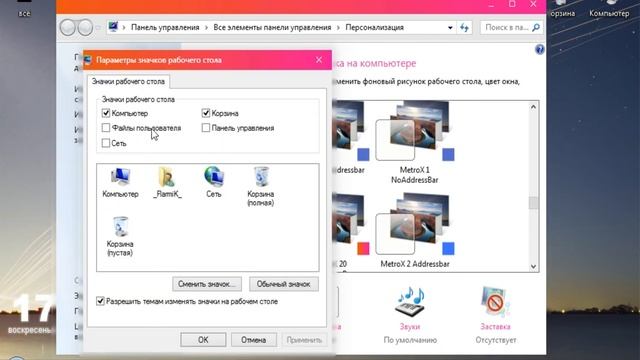This screenshot has height=360, width=640.
Task: Select the Корзина (пустая) icon
Action: (x=120, y=236)
